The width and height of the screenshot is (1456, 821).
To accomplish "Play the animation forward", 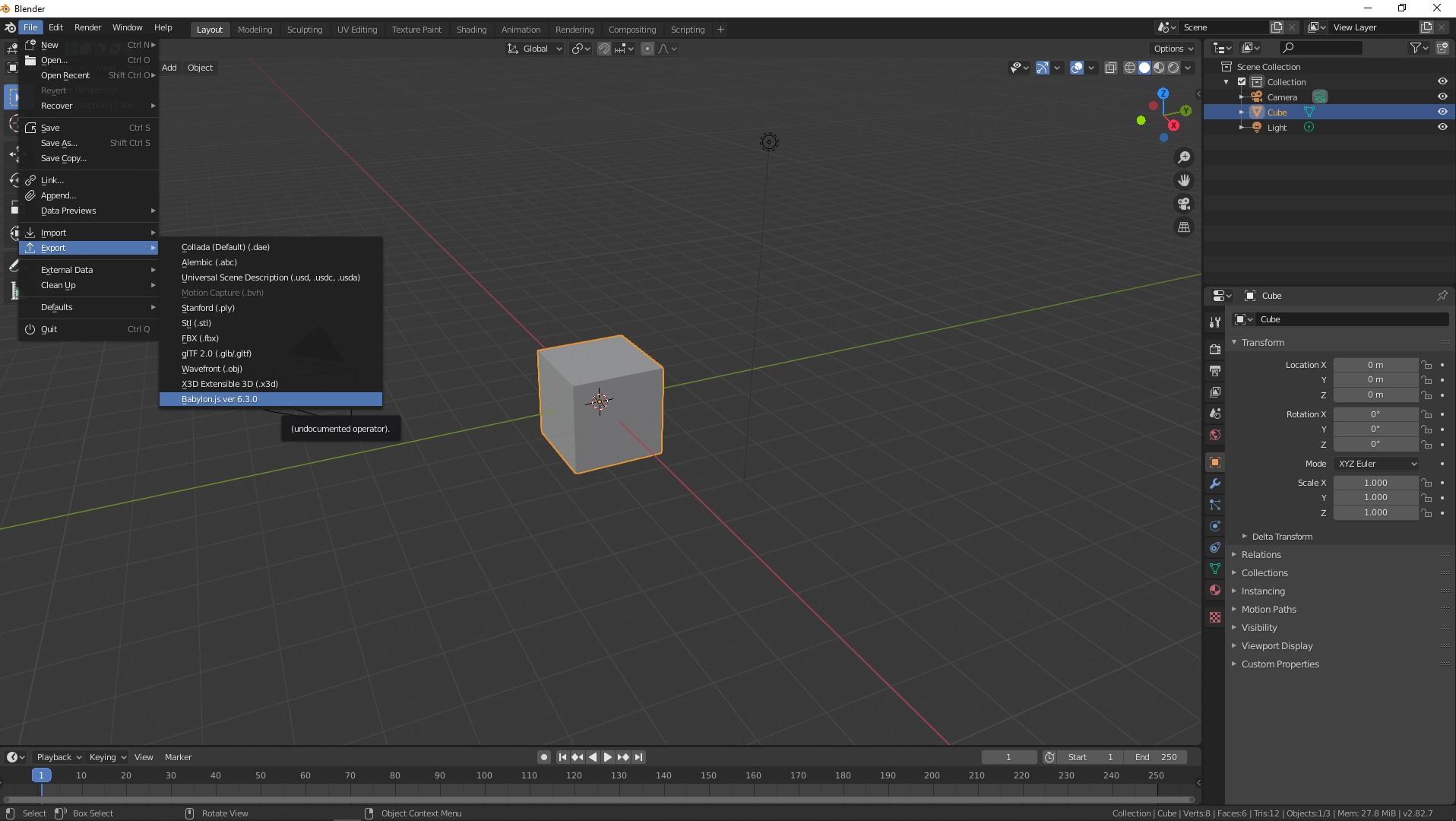I will (x=607, y=757).
